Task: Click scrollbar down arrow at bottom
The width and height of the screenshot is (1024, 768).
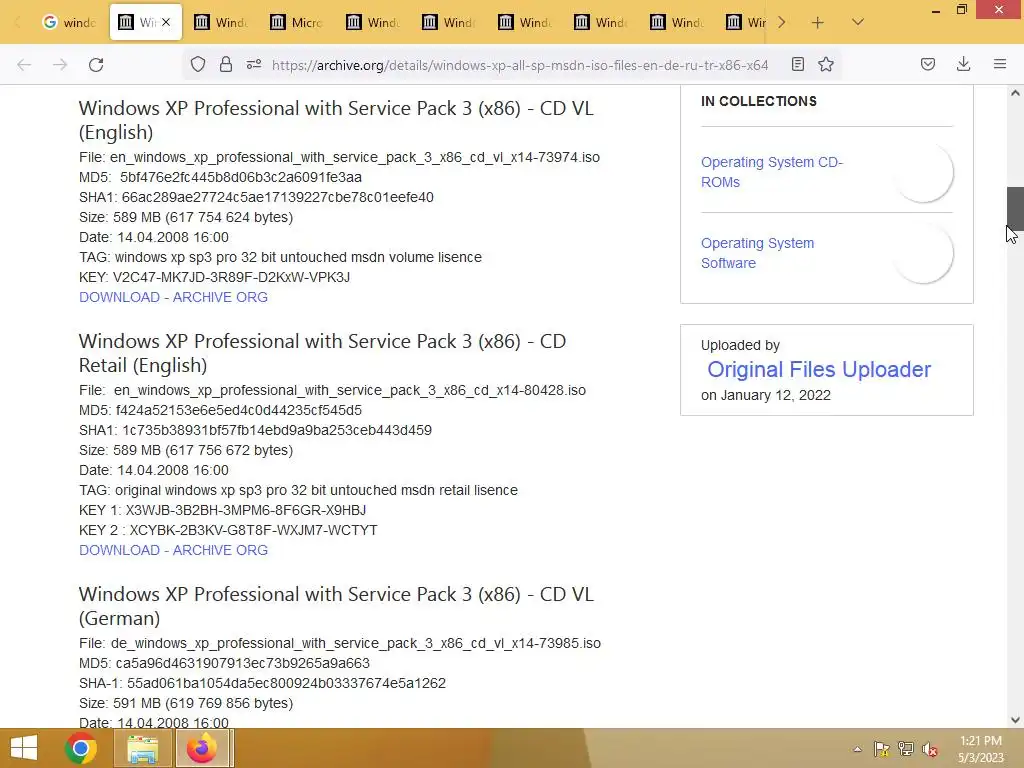Action: tap(1015, 720)
